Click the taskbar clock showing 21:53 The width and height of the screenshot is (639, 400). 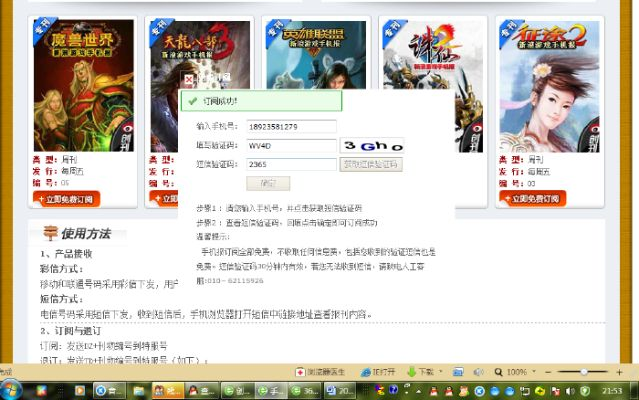coord(612,391)
